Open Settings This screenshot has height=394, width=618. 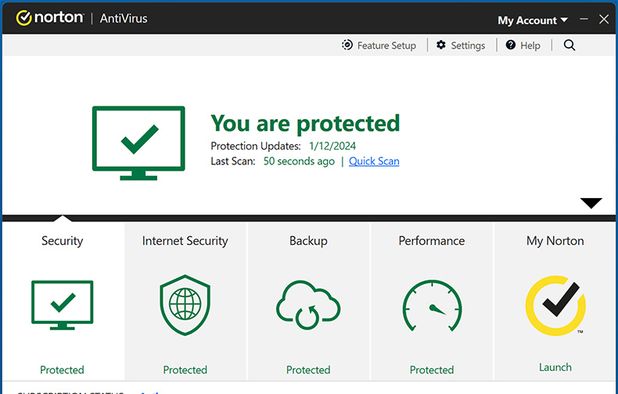pyautogui.click(x=461, y=45)
